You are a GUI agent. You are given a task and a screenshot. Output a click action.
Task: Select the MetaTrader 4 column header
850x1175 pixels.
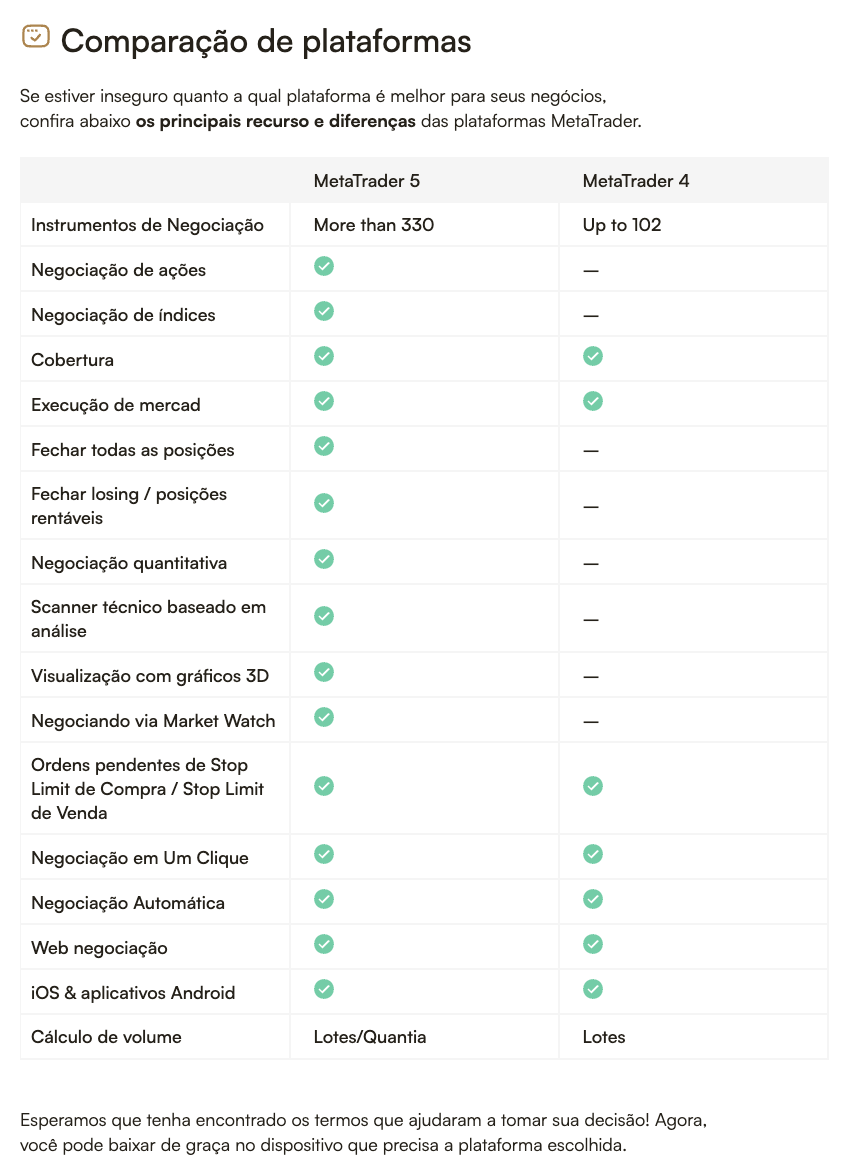pos(636,181)
